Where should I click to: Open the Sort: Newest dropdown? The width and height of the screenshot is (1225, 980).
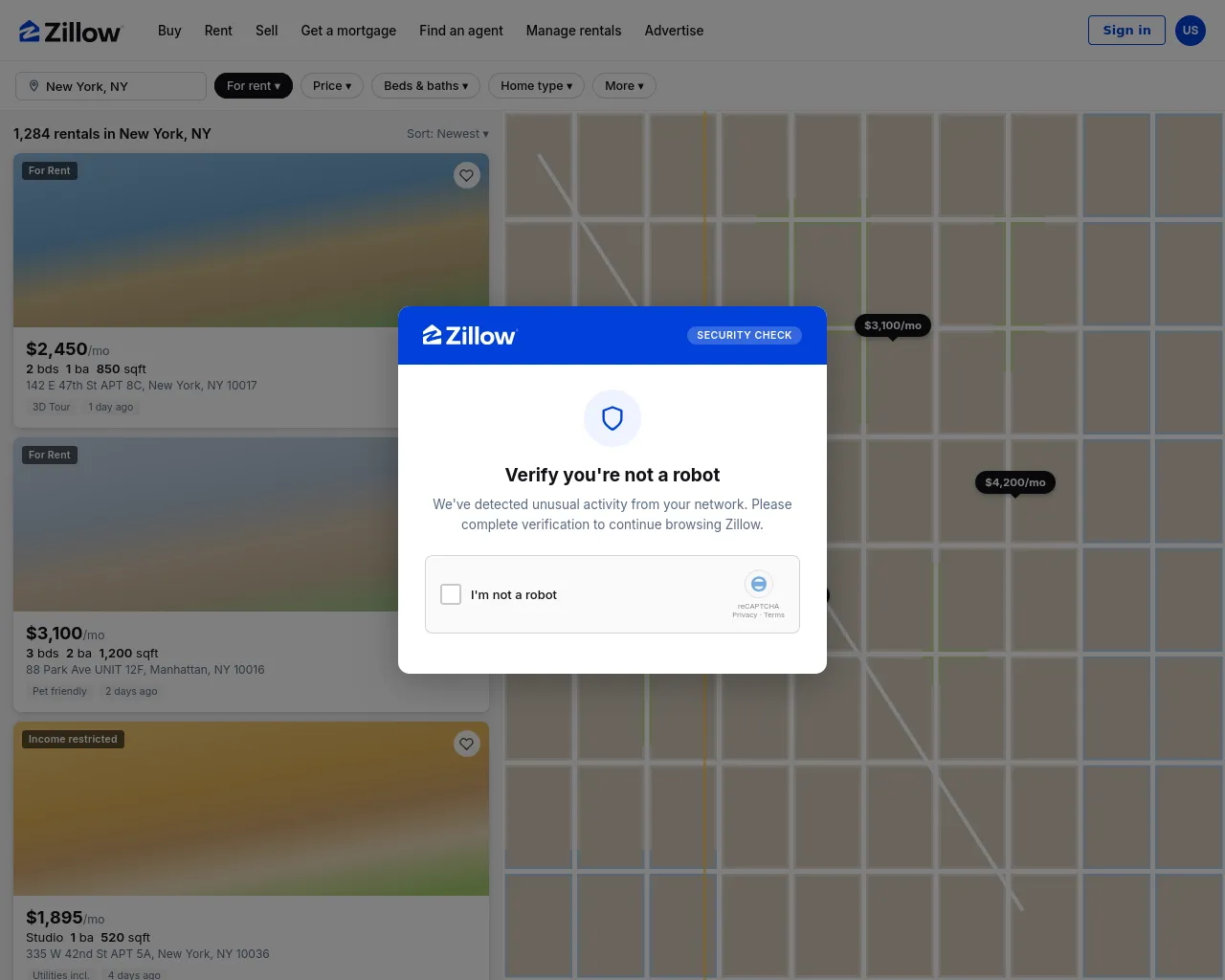click(448, 134)
